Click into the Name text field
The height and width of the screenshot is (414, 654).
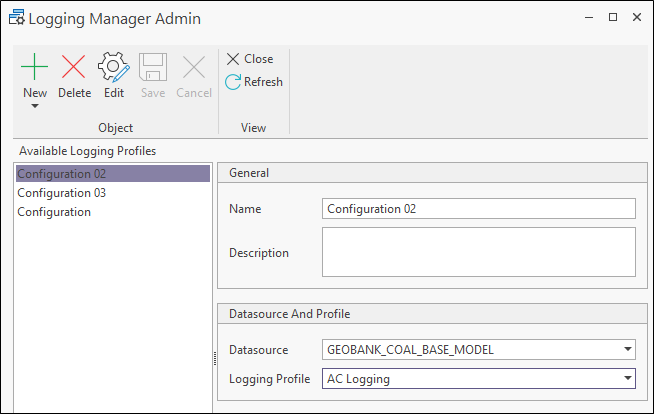[x=478, y=209]
